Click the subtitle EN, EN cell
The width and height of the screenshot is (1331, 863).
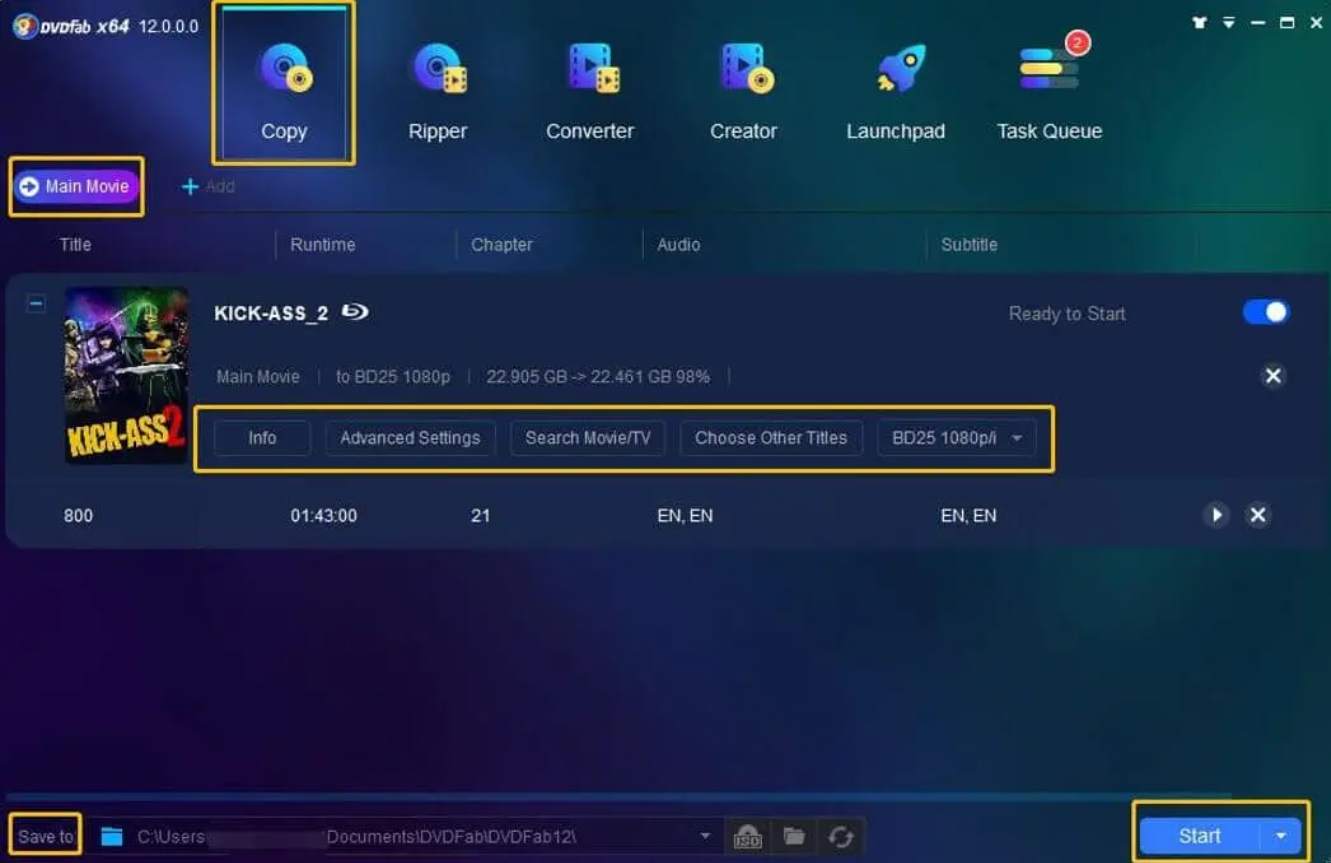pos(968,516)
